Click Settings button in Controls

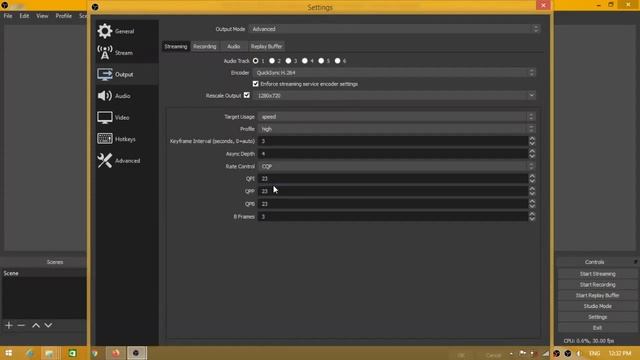click(x=597, y=317)
